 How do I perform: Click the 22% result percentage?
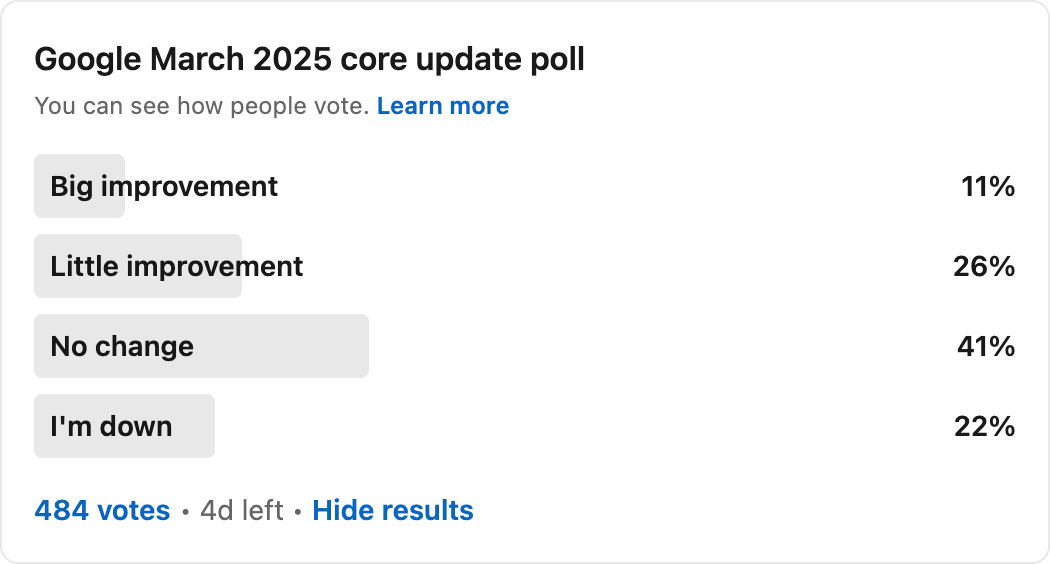tap(985, 427)
